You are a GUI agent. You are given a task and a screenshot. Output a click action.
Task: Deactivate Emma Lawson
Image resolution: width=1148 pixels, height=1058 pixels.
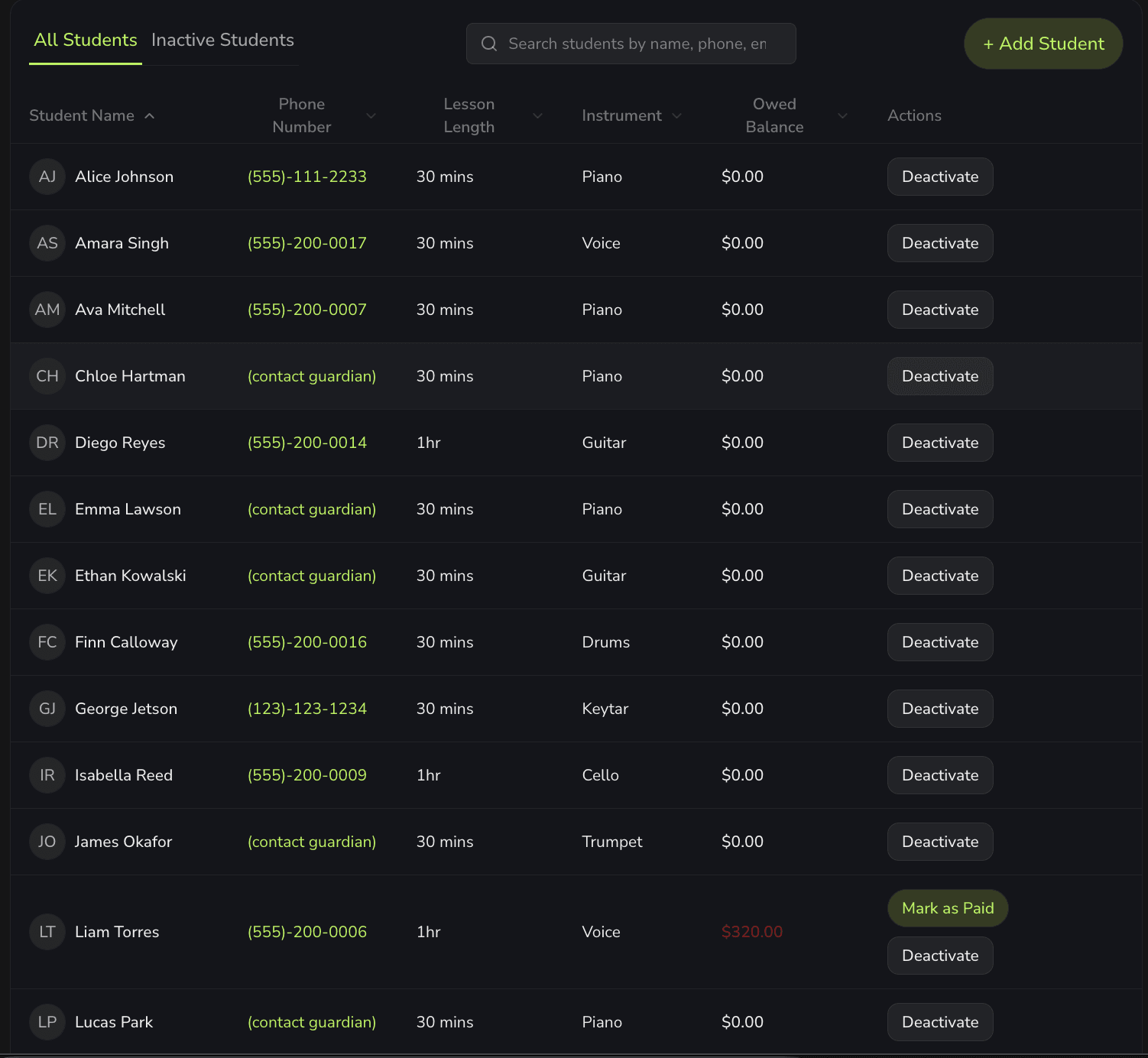click(x=939, y=509)
